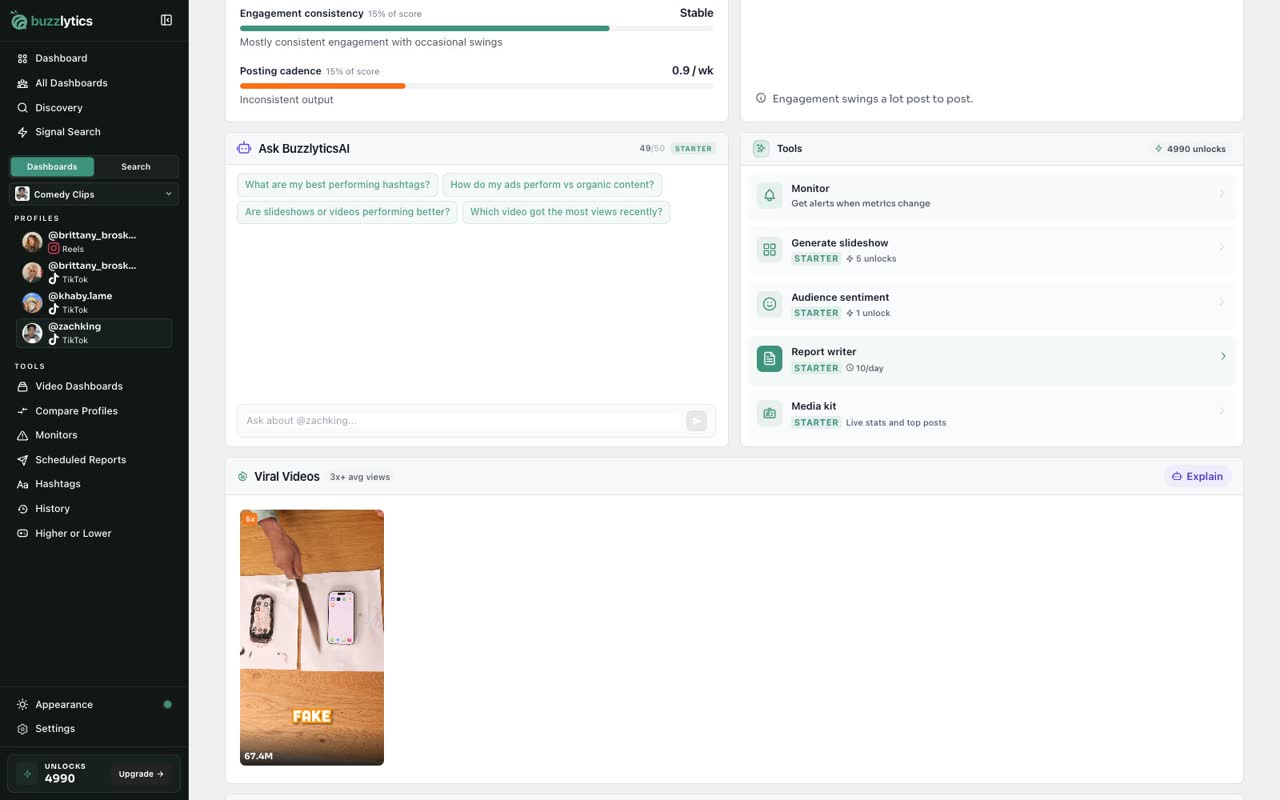Click the Posting cadence orange progress bar
This screenshot has width=1280, height=800.
(x=323, y=86)
